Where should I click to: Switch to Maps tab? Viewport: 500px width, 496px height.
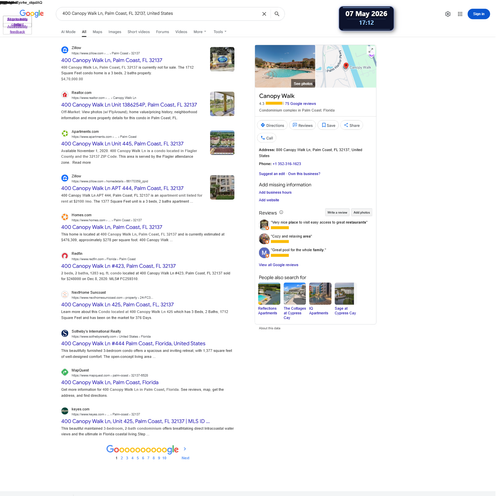click(x=97, y=32)
